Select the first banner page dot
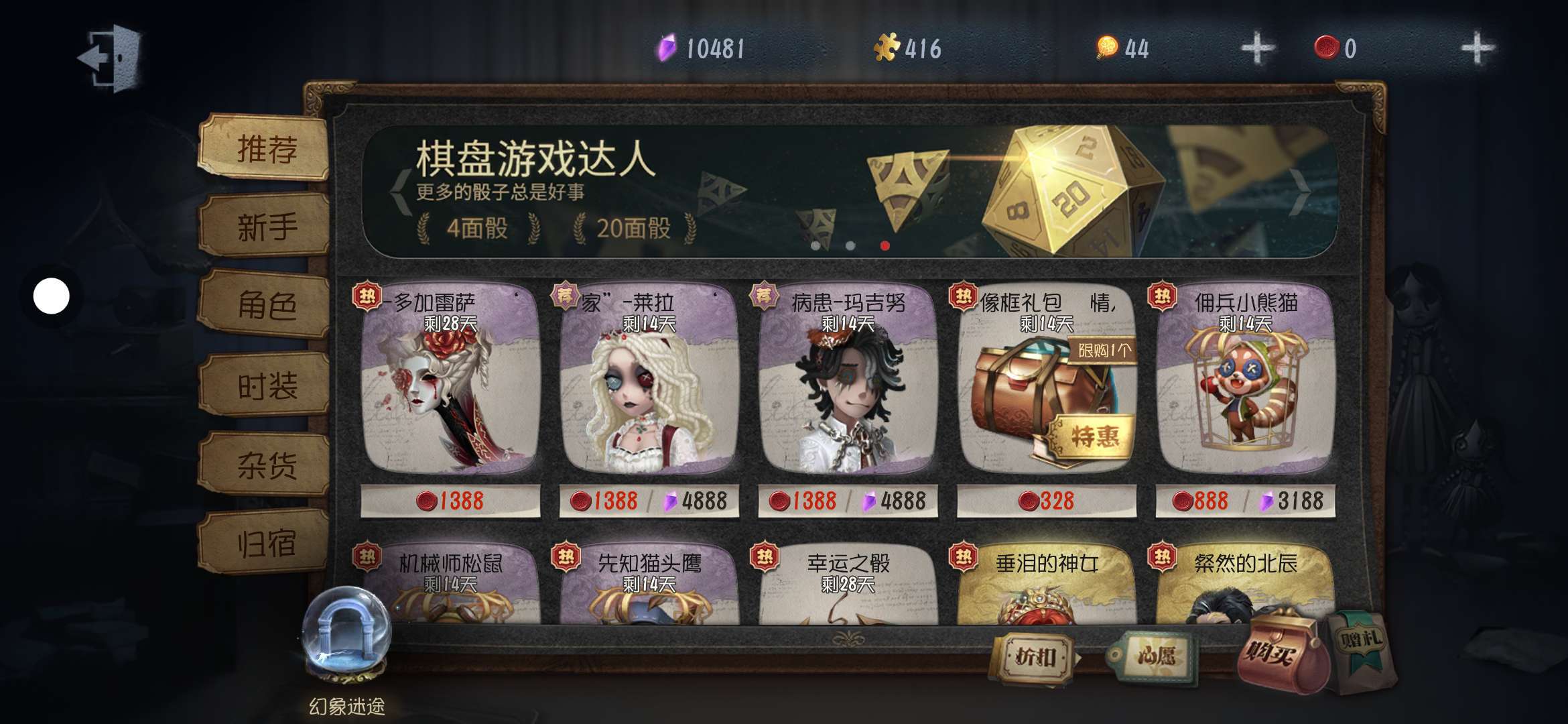This screenshot has width=1568, height=724. point(815,246)
